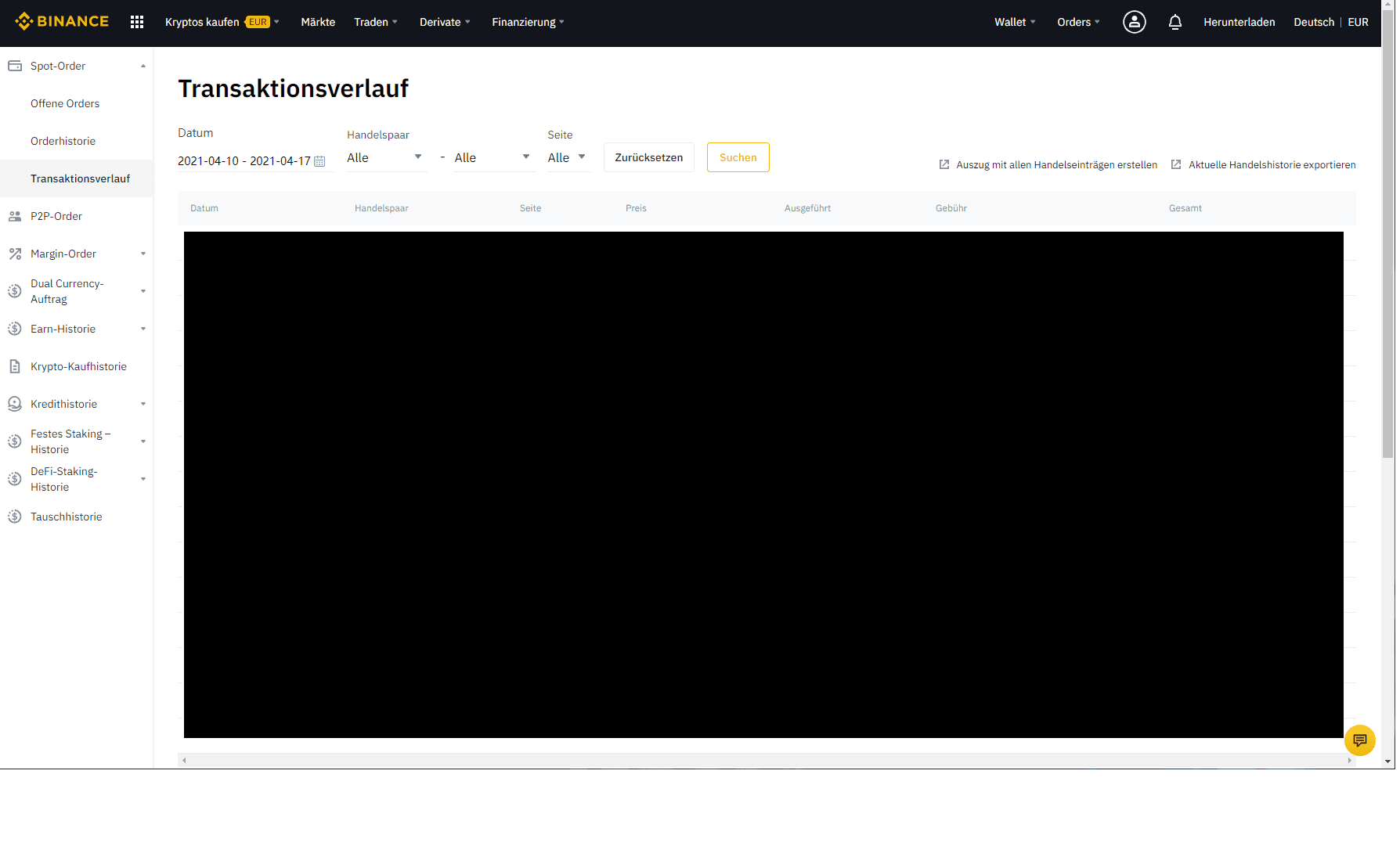Click the Krypto-Kaufhistorie document icon
Image resolution: width=1400 pixels, height=857 pixels.
point(15,366)
